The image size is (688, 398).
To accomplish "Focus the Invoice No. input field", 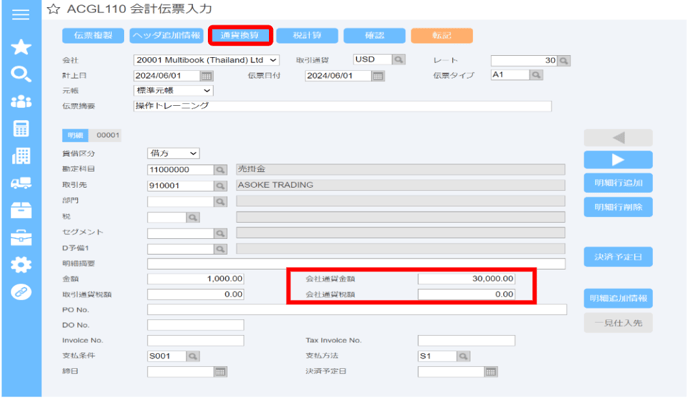I will (x=196, y=341).
